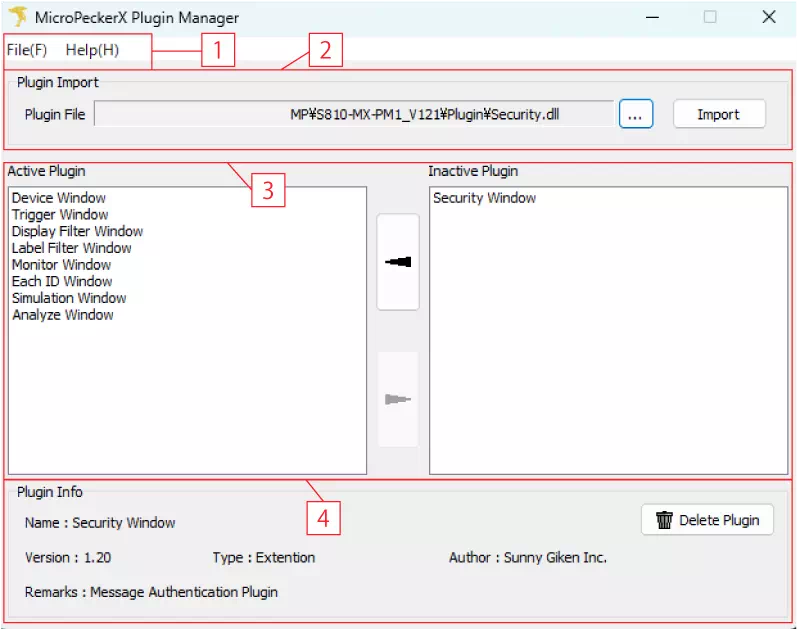The width and height of the screenshot is (800, 629).
Task: Open the File(F) menu
Action: click(x=27, y=50)
